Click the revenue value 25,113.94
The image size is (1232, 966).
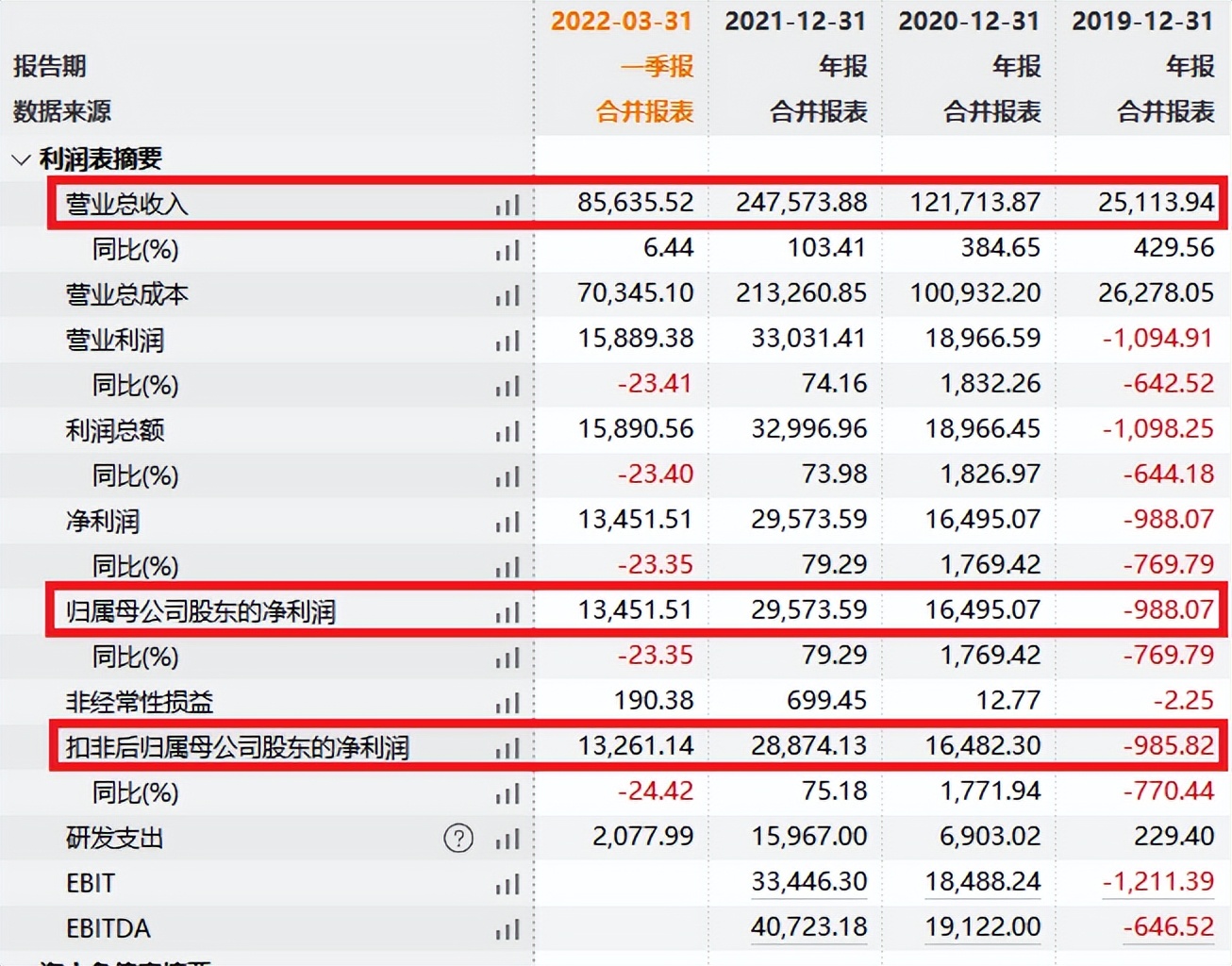(1156, 202)
